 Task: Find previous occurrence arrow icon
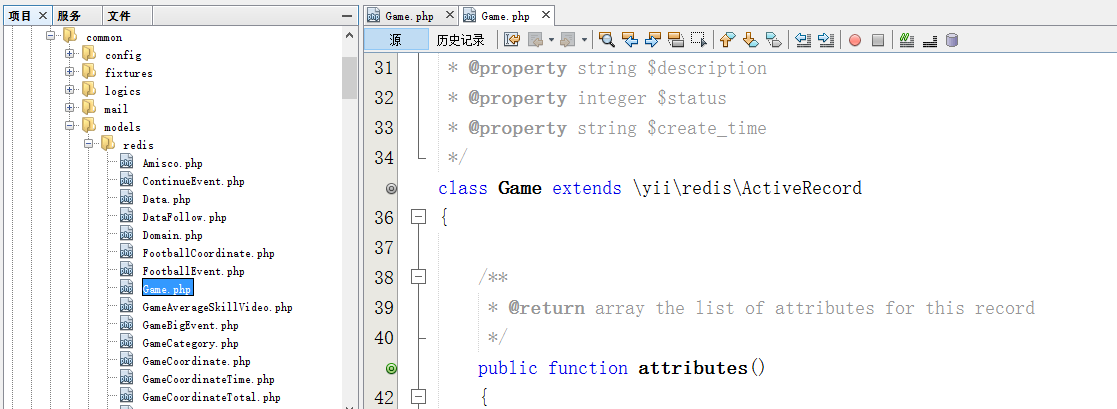(630, 40)
